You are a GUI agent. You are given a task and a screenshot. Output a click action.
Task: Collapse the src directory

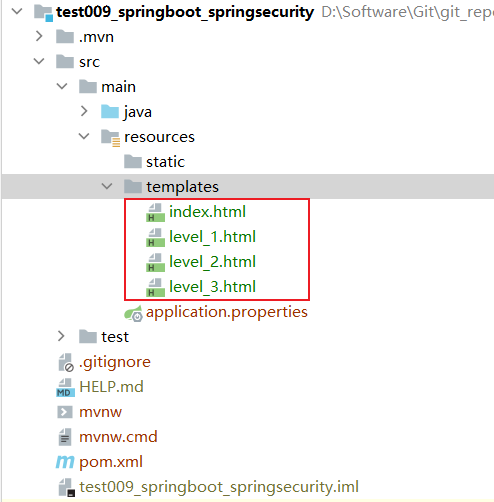(x=39, y=61)
